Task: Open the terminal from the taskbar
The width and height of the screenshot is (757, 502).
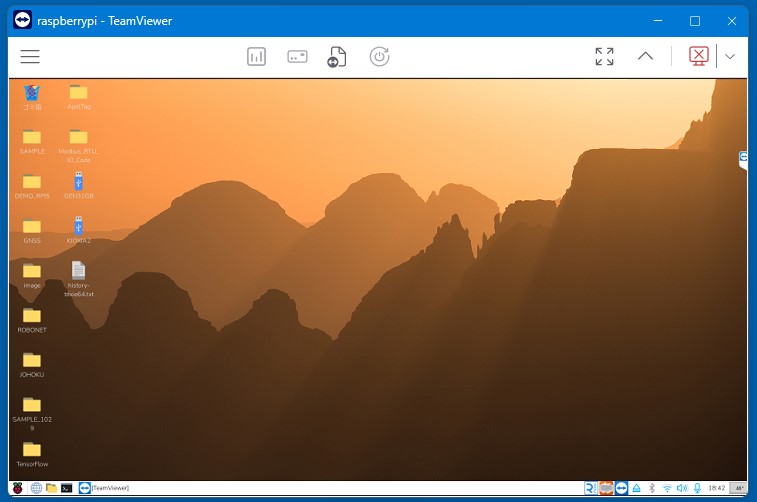Action: point(66,488)
